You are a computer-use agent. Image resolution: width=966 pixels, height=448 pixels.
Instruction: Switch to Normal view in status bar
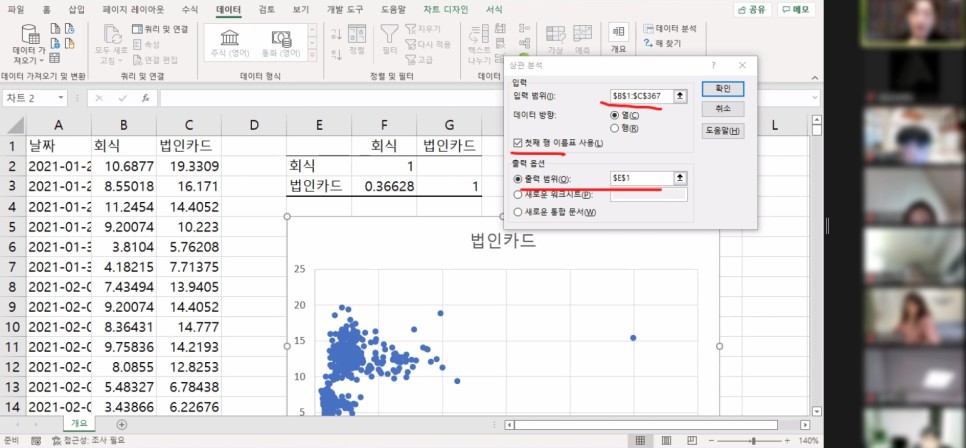point(640,441)
